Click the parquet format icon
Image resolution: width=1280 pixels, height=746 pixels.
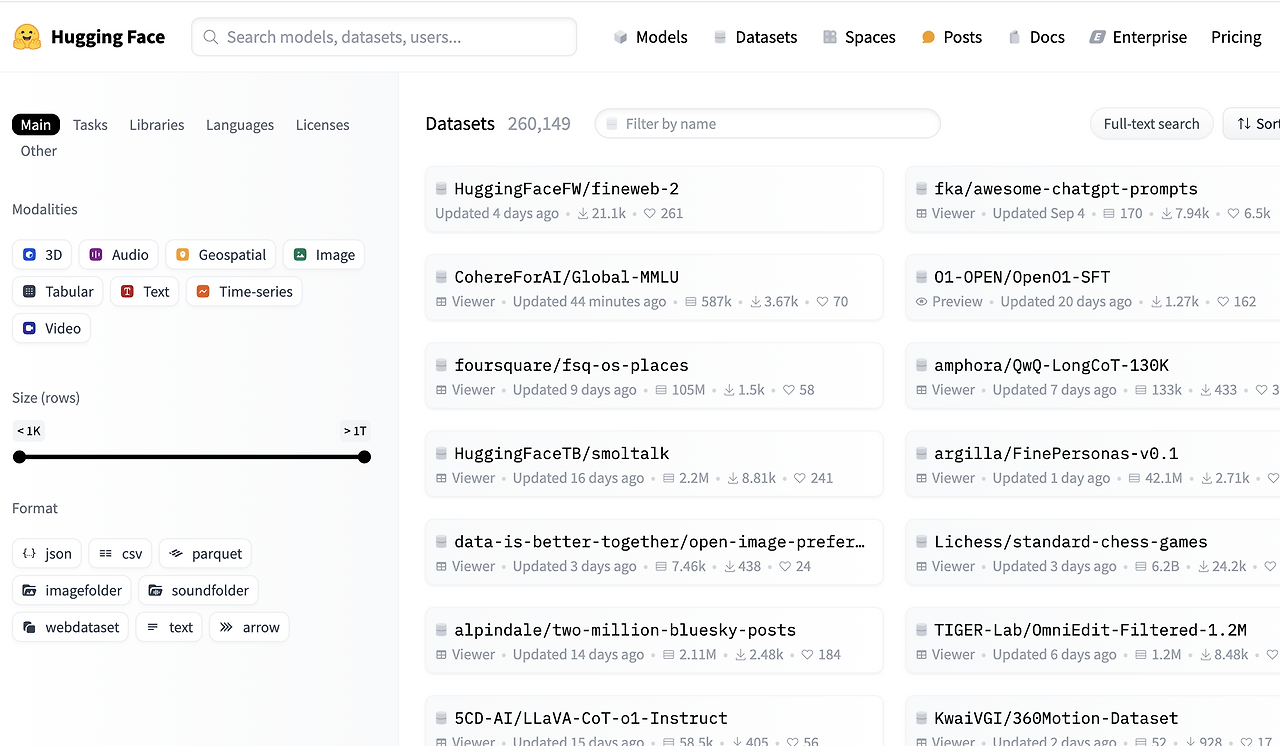pyautogui.click(x=176, y=553)
